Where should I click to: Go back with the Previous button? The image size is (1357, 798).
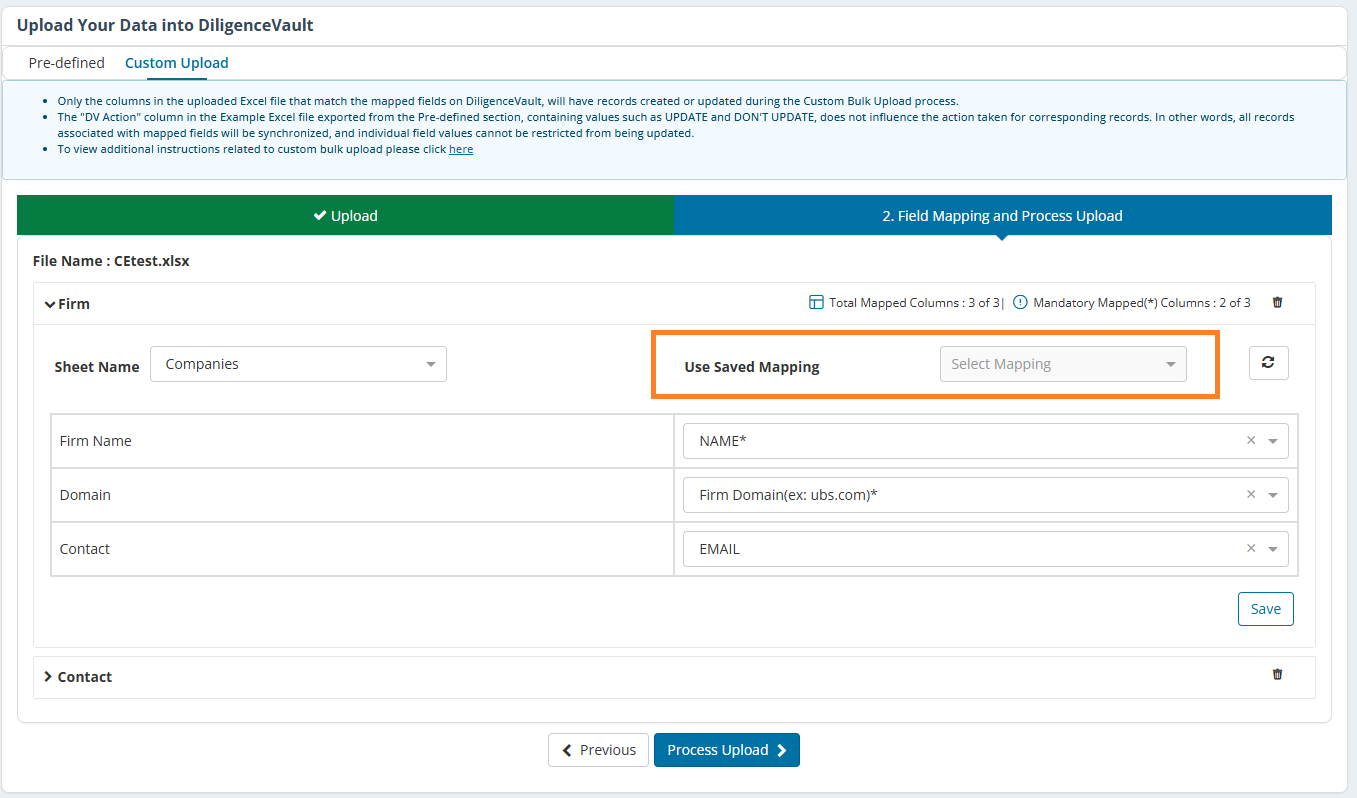[x=598, y=750]
